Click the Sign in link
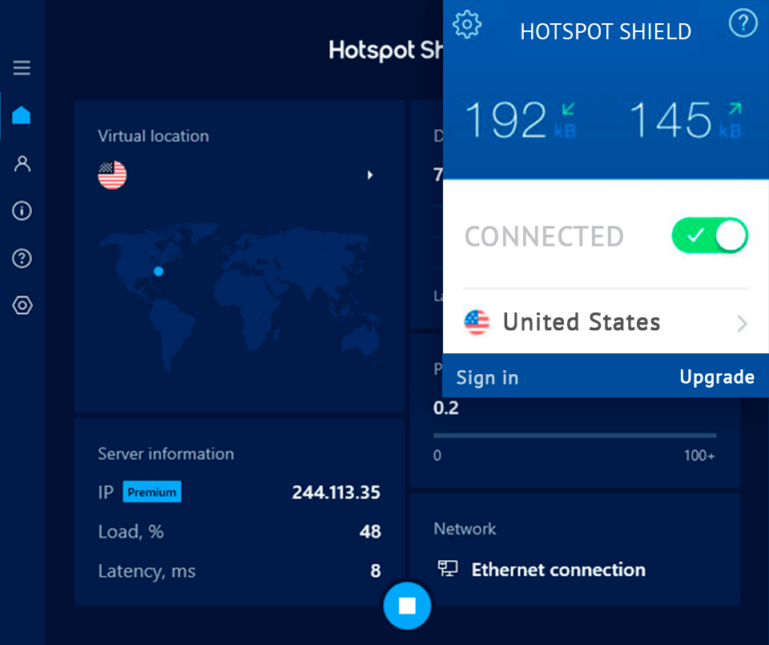The height and width of the screenshot is (645, 769). click(x=487, y=377)
